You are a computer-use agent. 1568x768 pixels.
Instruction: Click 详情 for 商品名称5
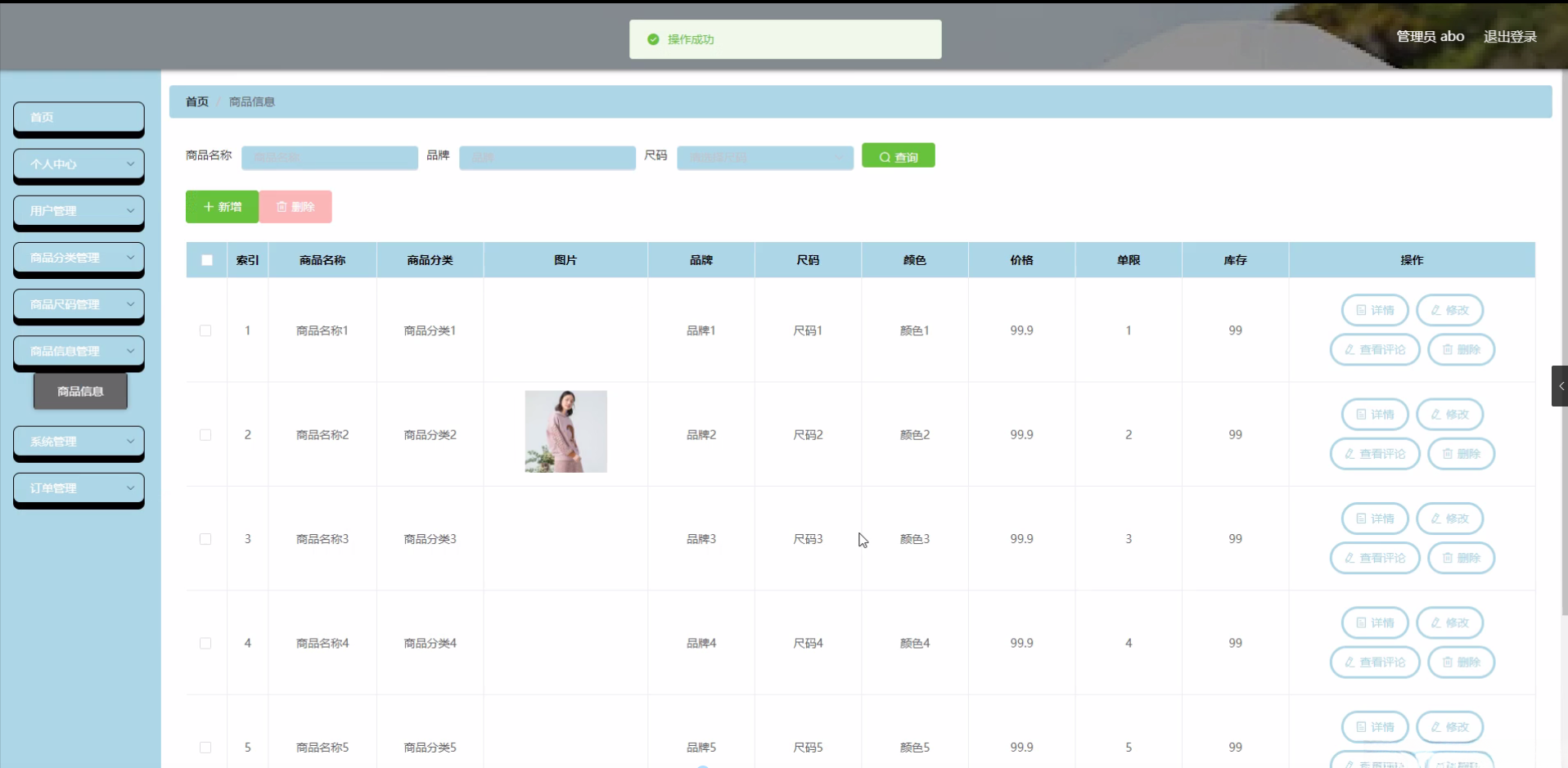[x=1375, y=727]
